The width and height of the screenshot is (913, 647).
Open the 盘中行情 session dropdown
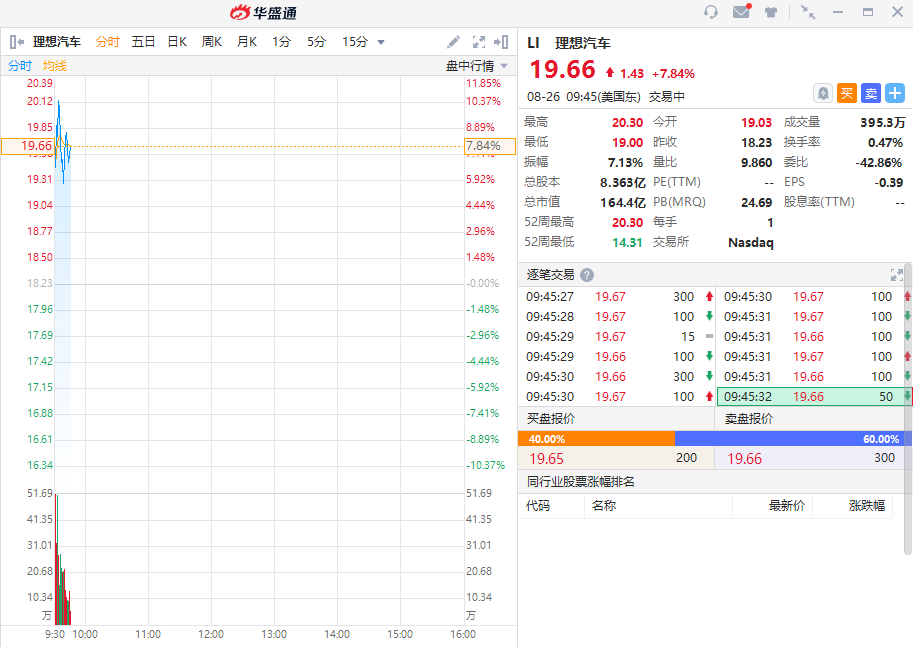[476, 66]
